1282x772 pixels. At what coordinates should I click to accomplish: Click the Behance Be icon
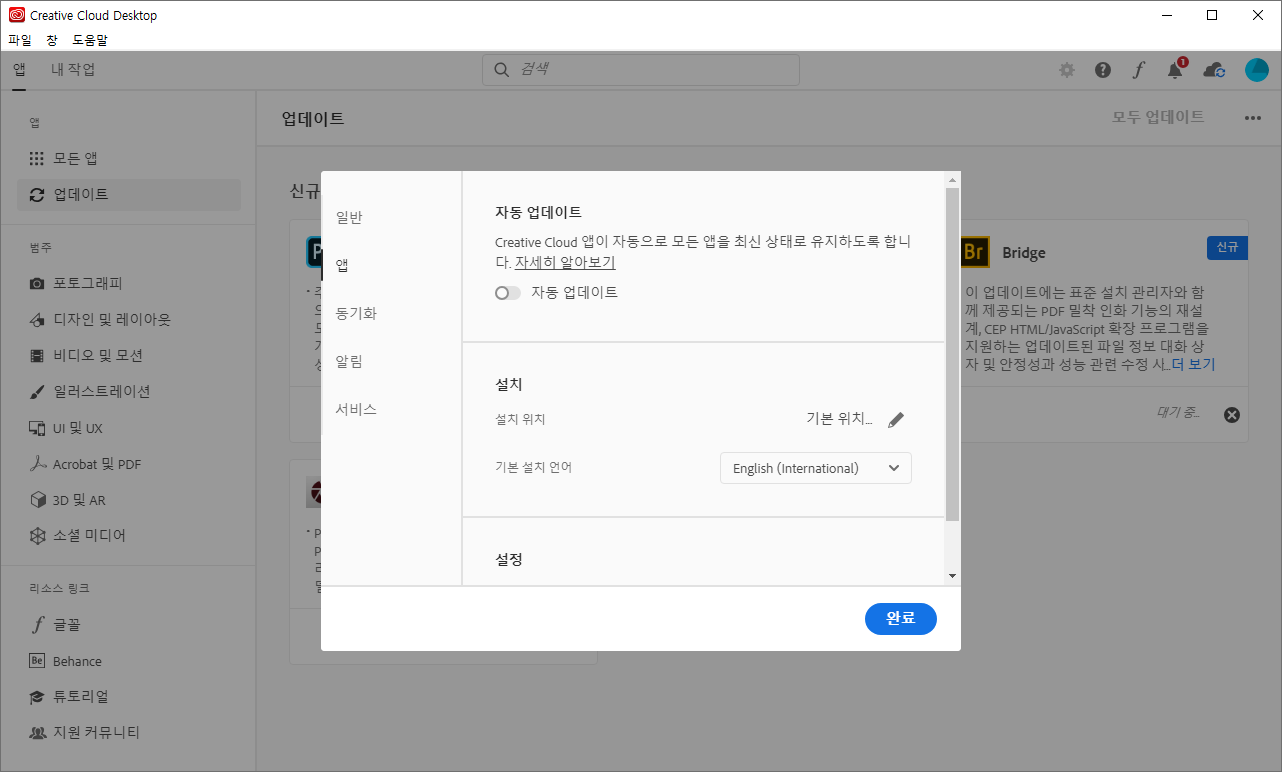pos(37,661)
